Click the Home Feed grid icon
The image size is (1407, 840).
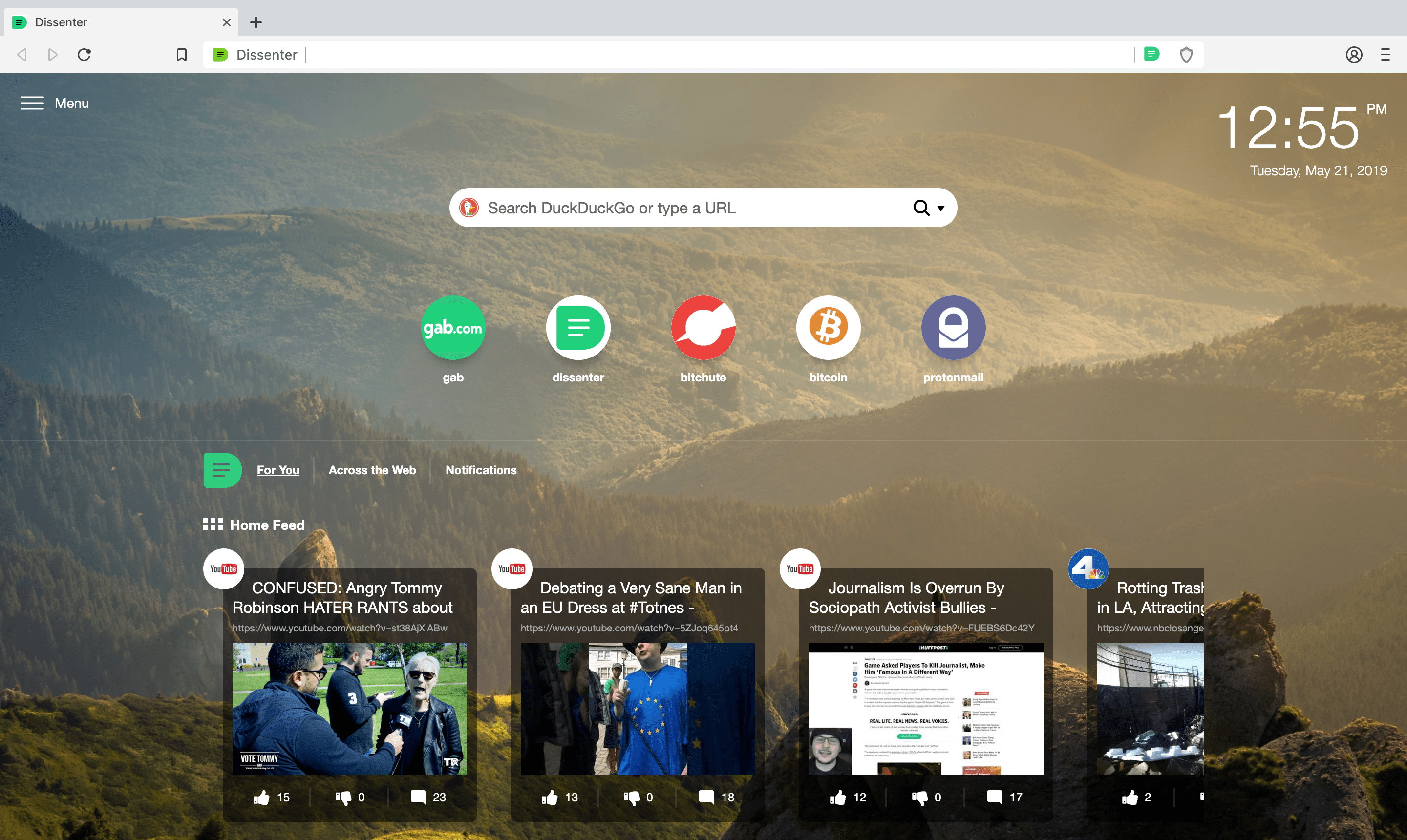tap(212, 524)
